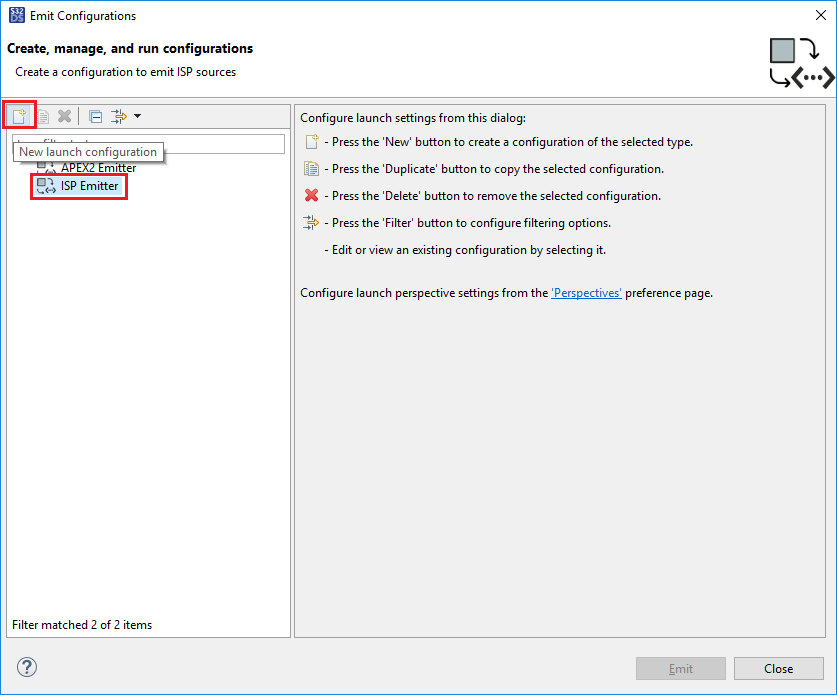The height and width of the screenshot is (695, 837).
Task: Click the 'Filter matched 2 of 2 items' status text
Action: coord(82,625)
